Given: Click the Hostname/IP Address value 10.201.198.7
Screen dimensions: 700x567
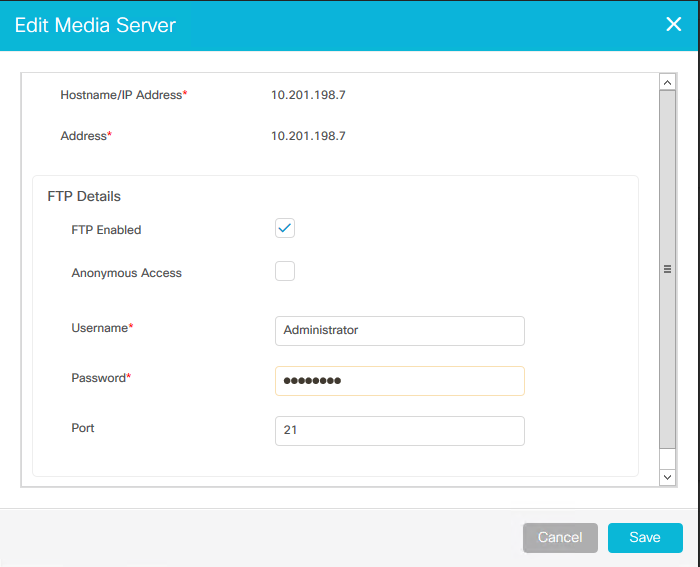Looking at the screenshot, I should click(308, 95).
